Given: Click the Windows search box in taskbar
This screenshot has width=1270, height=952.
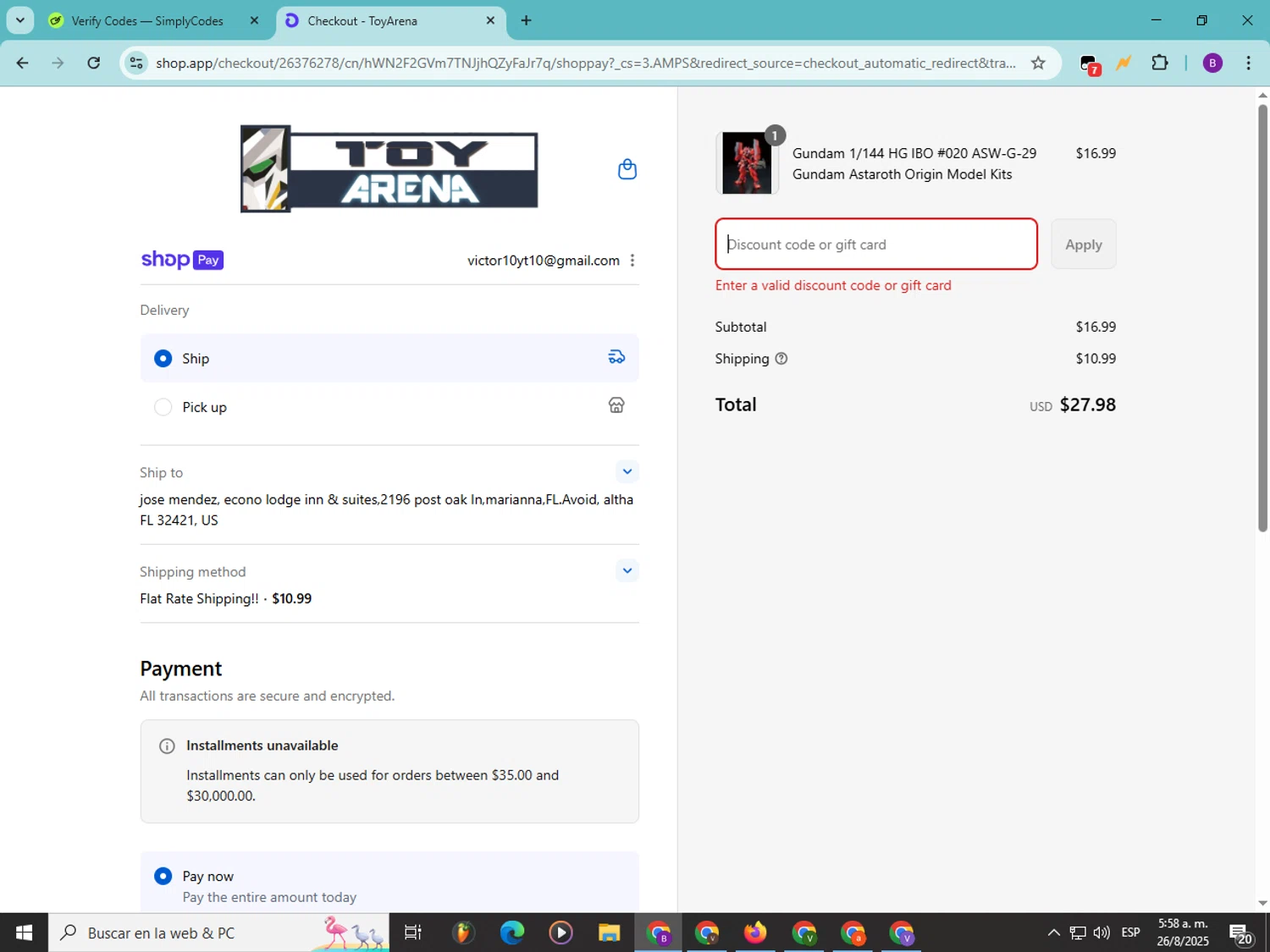Looking at the screenshot, I should click(x=218, y=933).
